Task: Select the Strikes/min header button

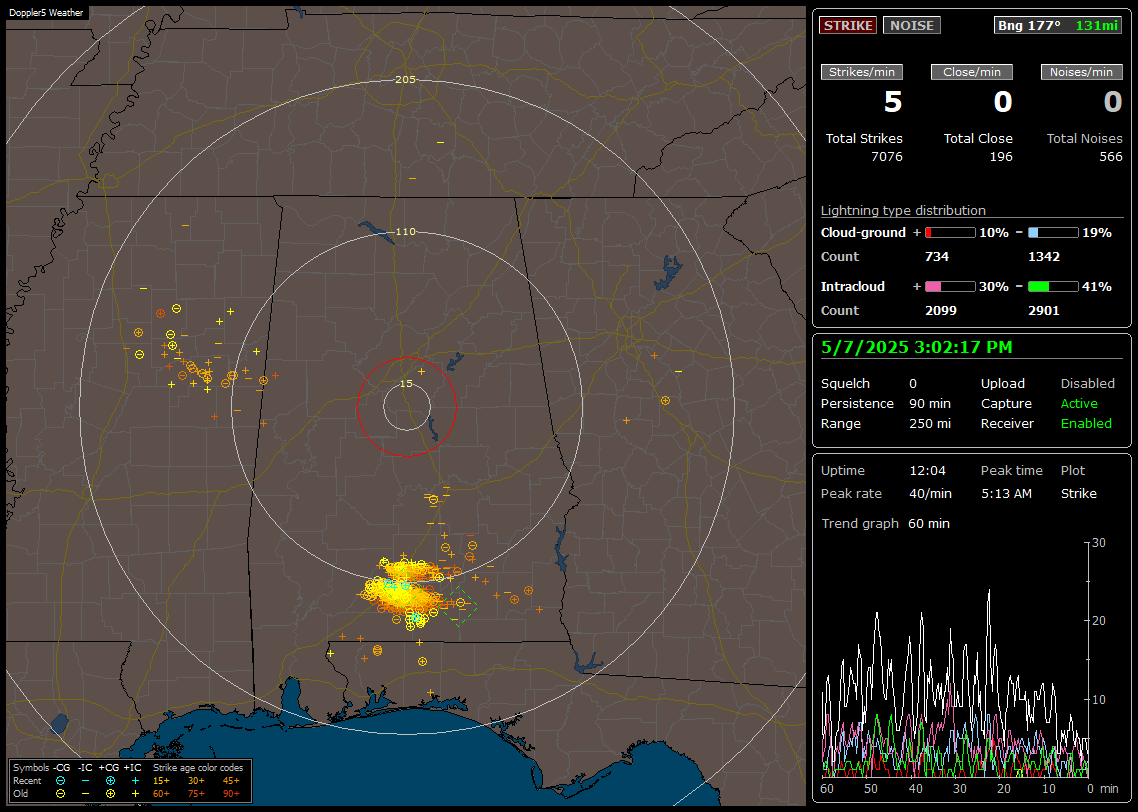Action: pyautogui.click(x=861, y=72)
